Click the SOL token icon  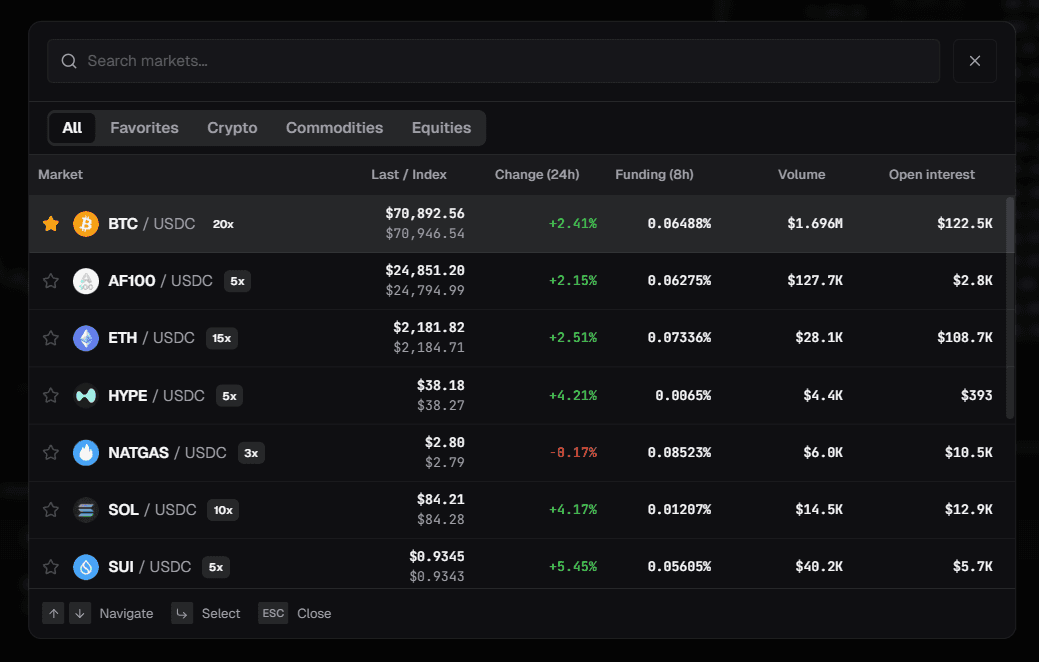click(x=85, y=509)
